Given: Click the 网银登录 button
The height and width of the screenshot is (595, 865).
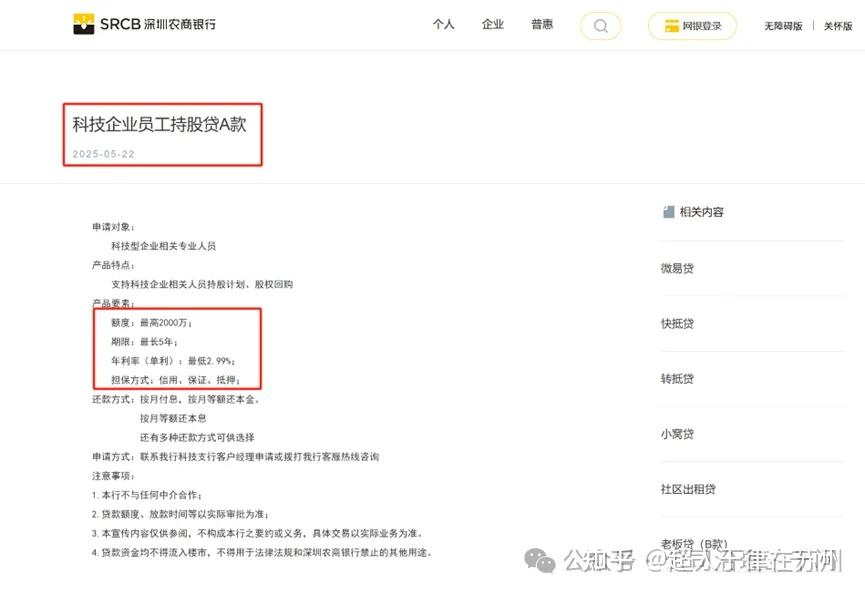Looking at the screenshot, I should click(692, 26).
